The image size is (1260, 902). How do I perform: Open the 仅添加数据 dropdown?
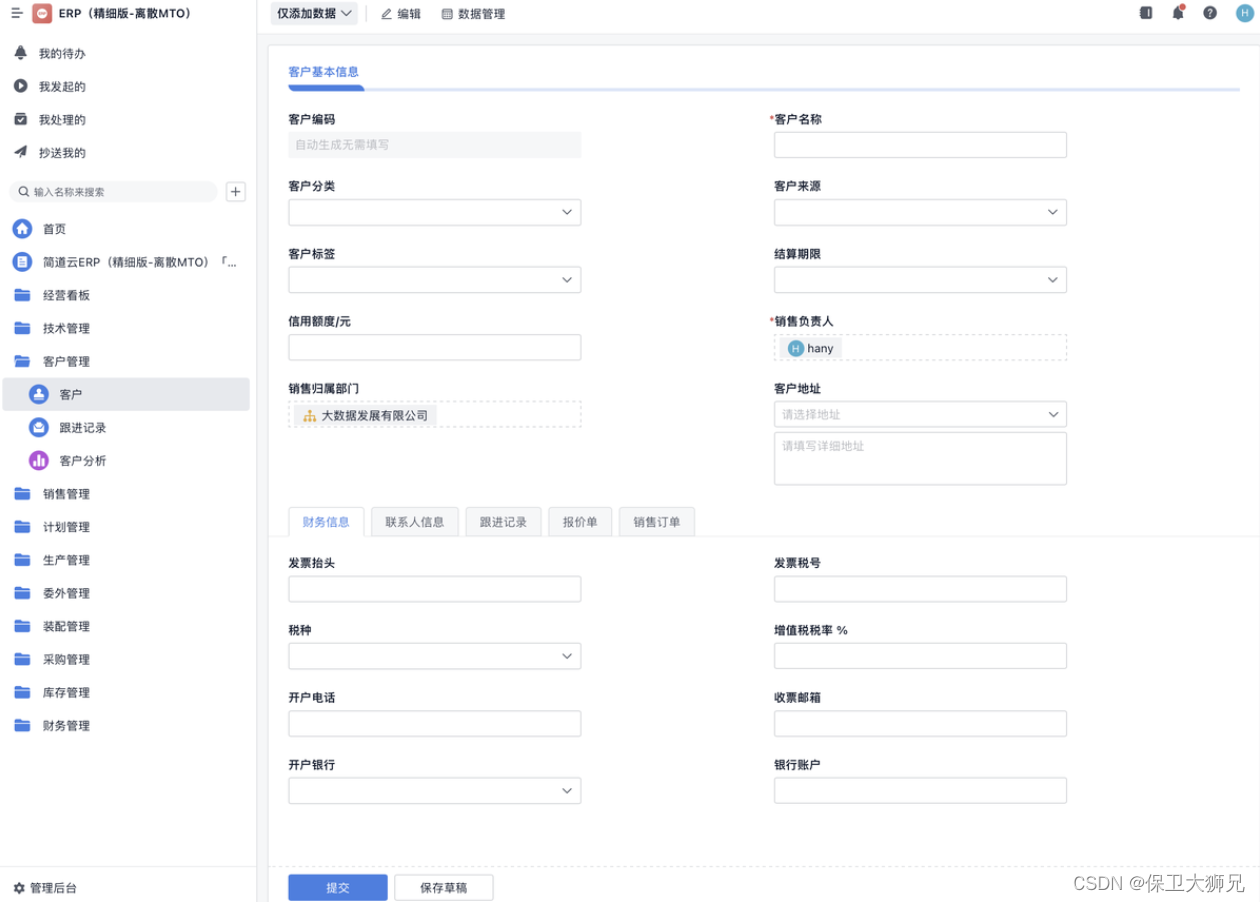tap(314, 13)
